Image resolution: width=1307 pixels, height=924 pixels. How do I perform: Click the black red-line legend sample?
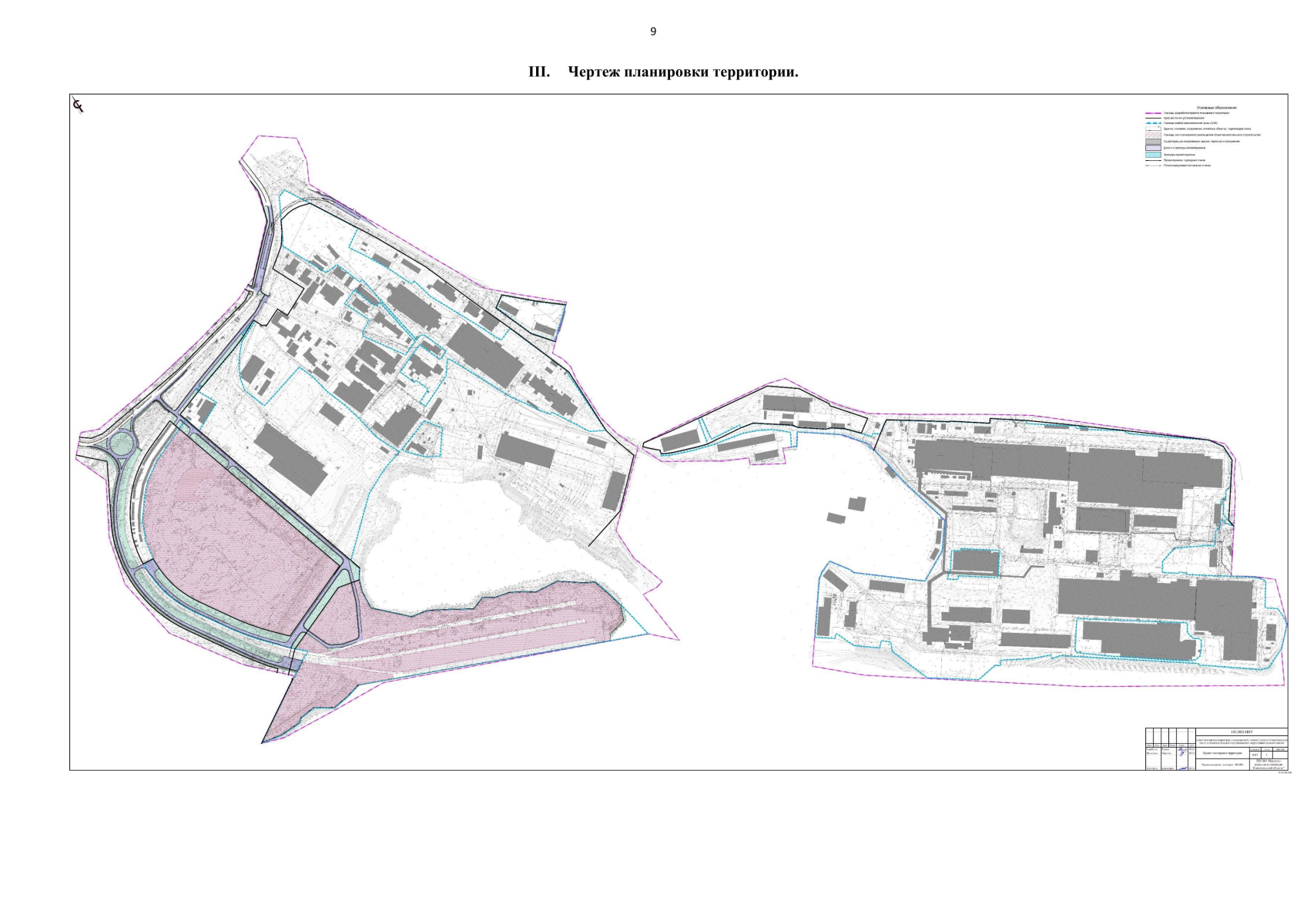tap(1153, 119)
